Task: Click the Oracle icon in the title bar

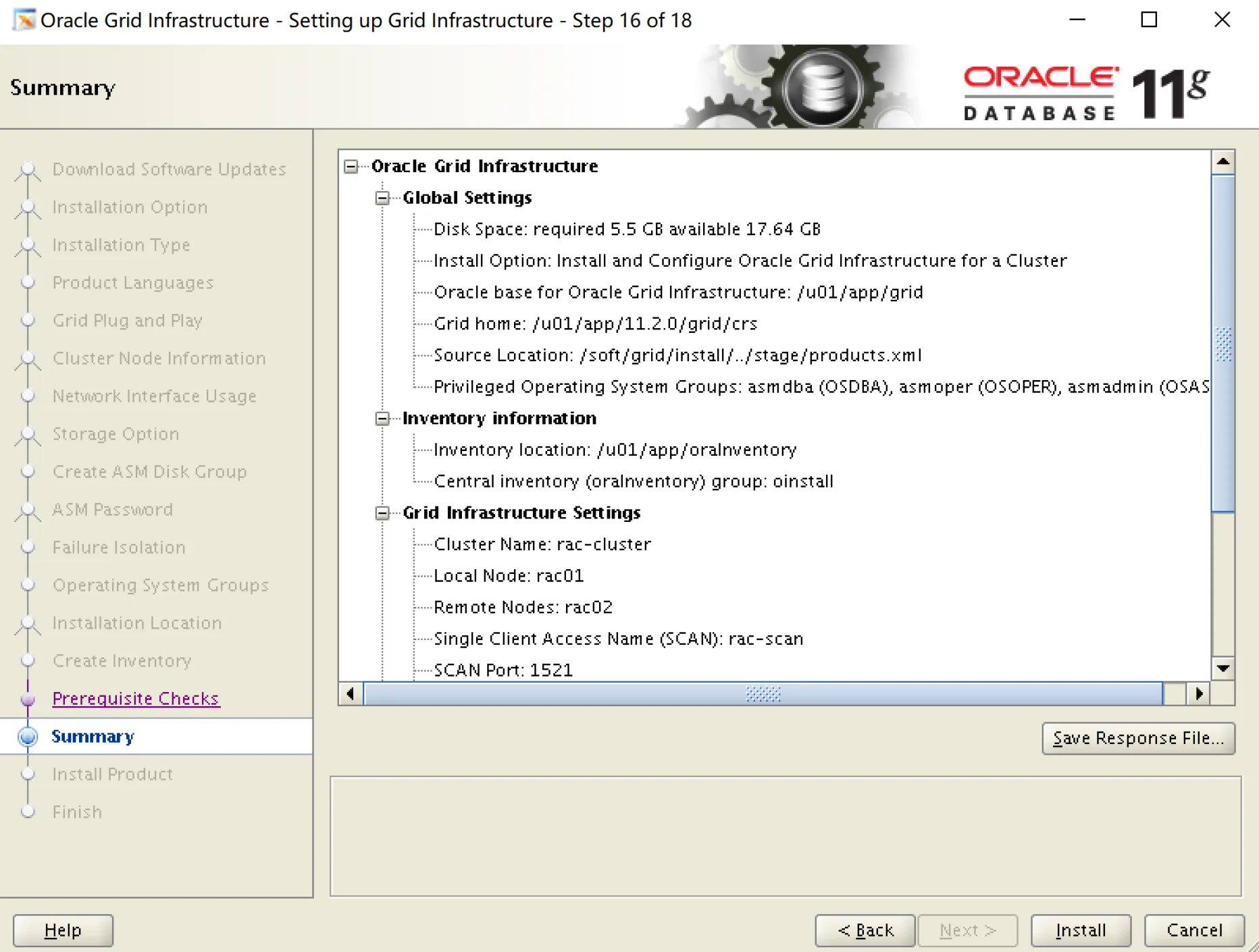Action: [x=23, y=20]
